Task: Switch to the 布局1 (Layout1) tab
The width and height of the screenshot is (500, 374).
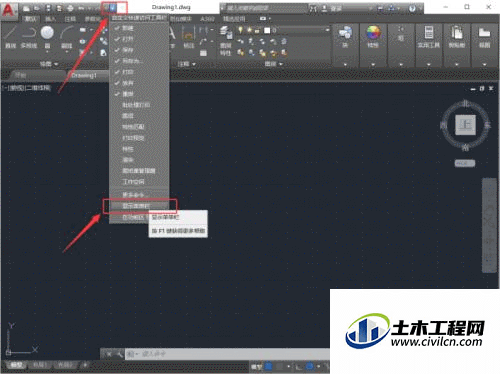Action: point(40,365)
